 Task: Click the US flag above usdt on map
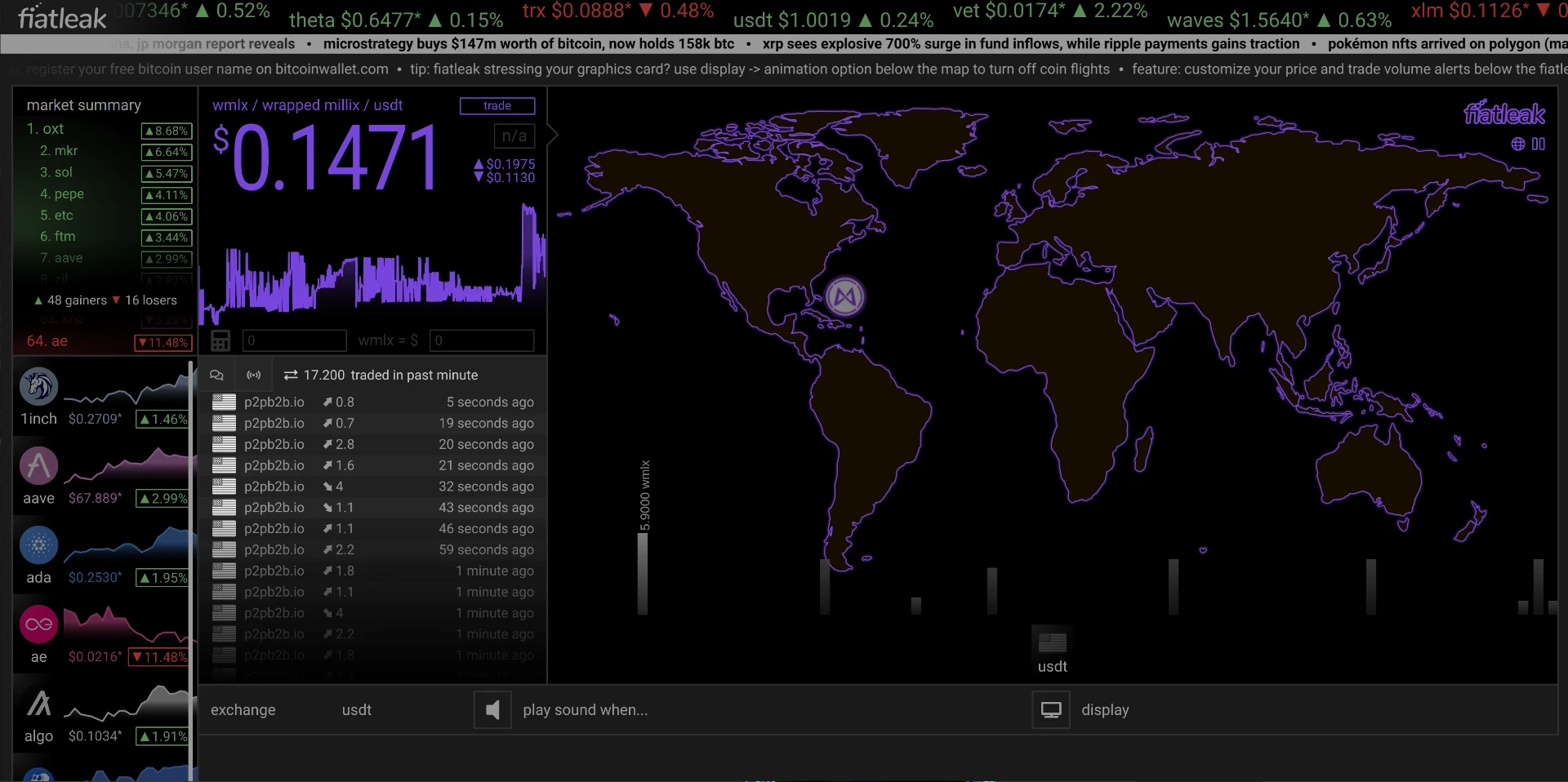1052,642
